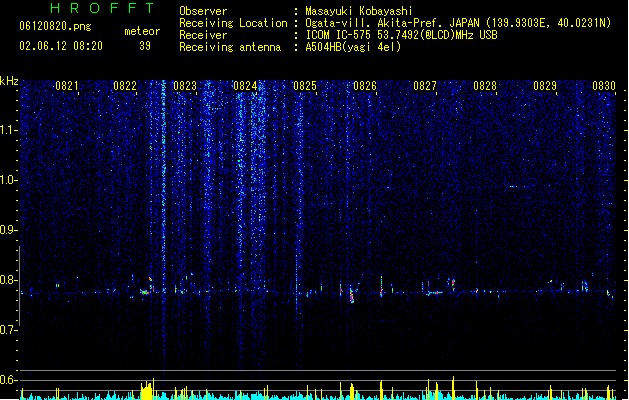This screenshot has height=400, width=629.
Task: Click the A504HB(yagi 4el) antenna text
Action: point(353,47)
